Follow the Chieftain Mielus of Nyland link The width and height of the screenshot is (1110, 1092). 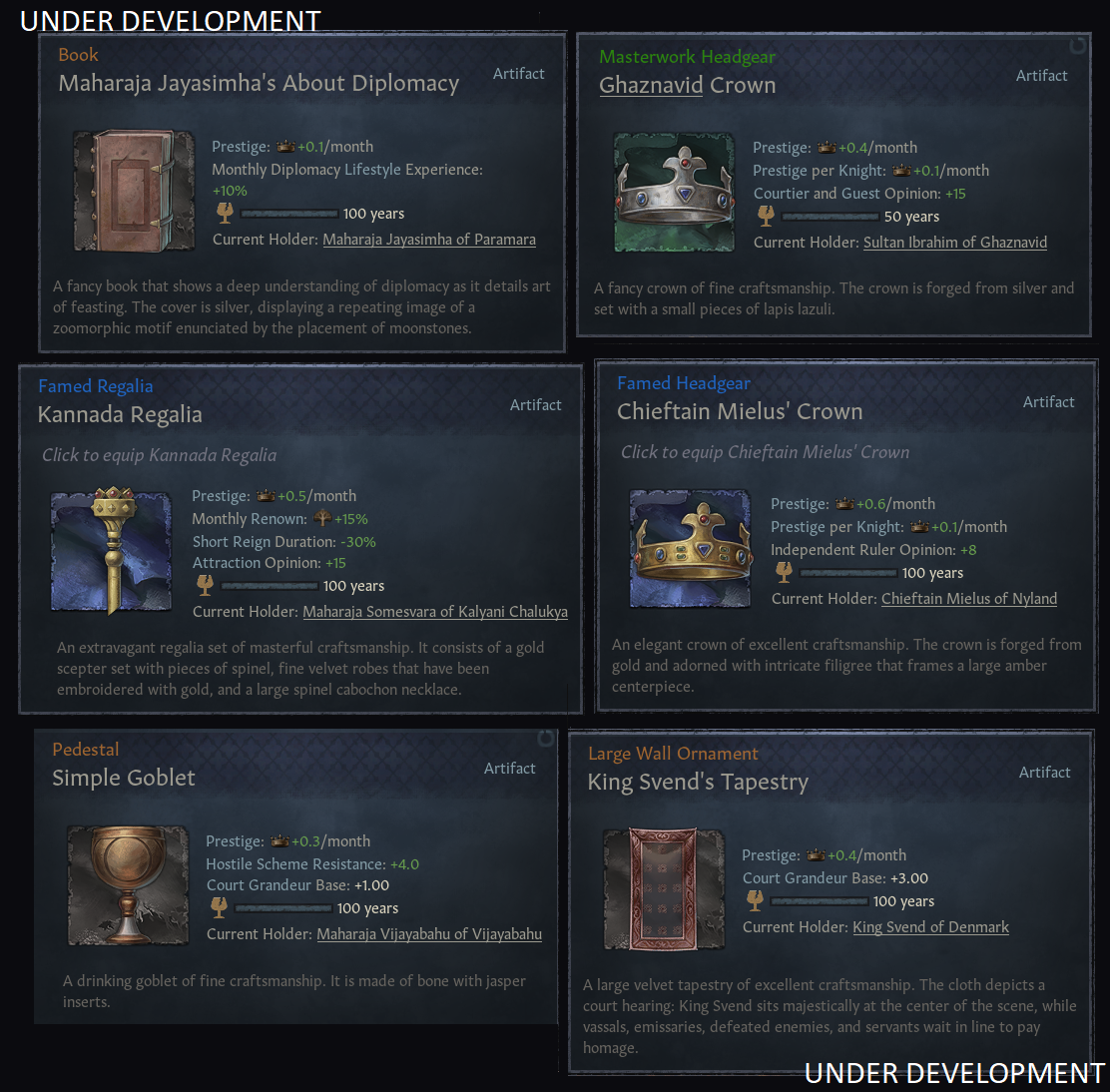tap(969, 599)
